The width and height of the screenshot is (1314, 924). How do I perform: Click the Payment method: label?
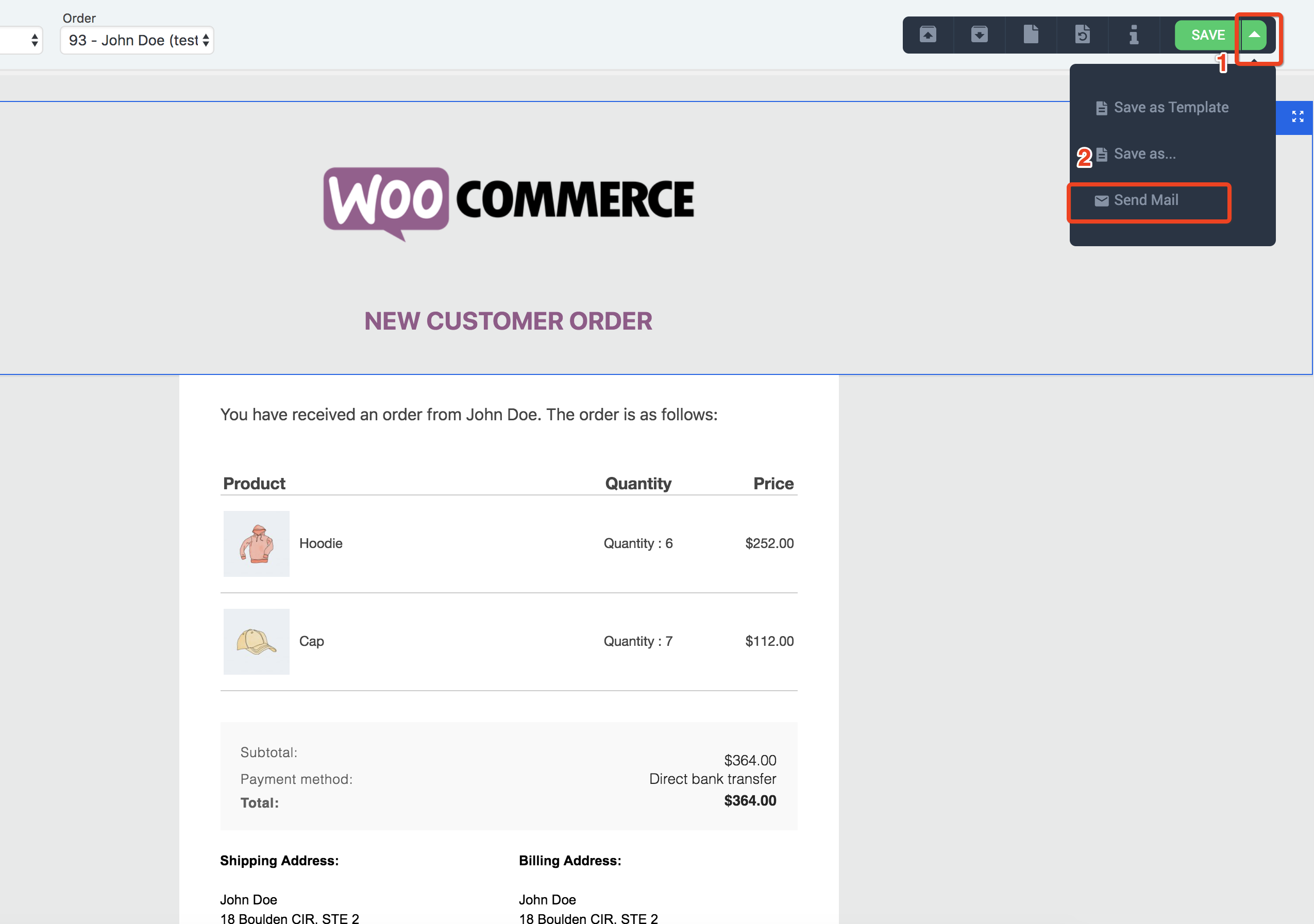[x=296, y=779]
